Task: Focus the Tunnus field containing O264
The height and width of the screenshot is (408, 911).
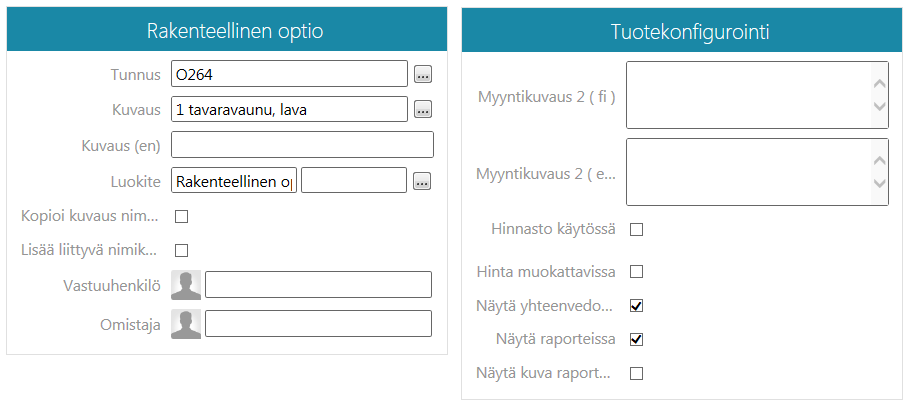Action: (289, 74)
